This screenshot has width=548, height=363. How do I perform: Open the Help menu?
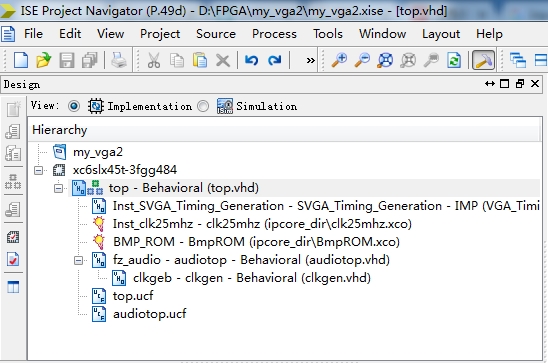tap(489, 34)
